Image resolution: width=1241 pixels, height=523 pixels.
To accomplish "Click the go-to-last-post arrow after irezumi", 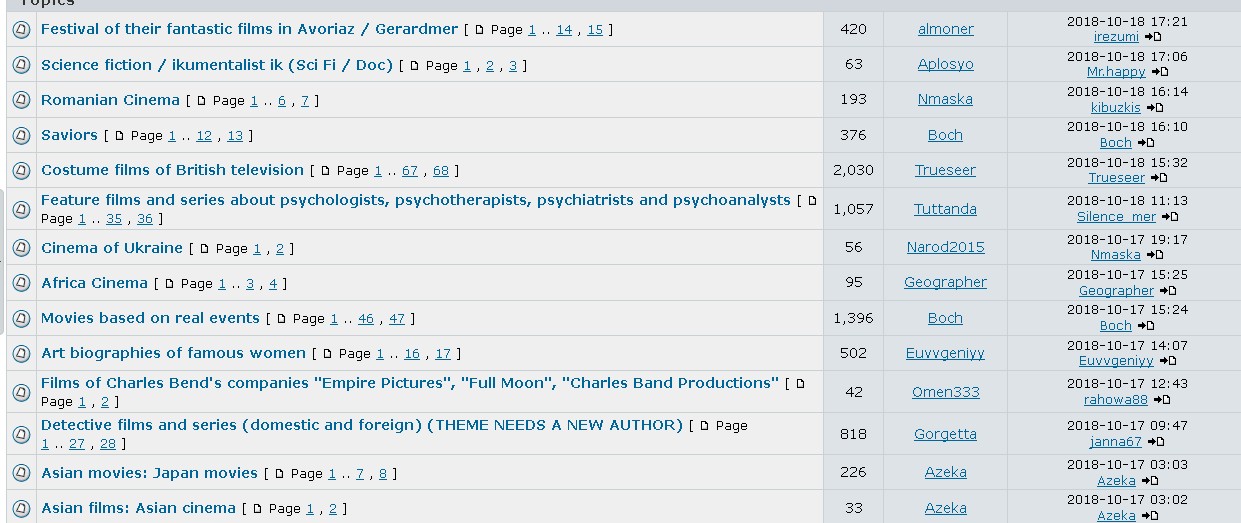I will pos(1153,37).
